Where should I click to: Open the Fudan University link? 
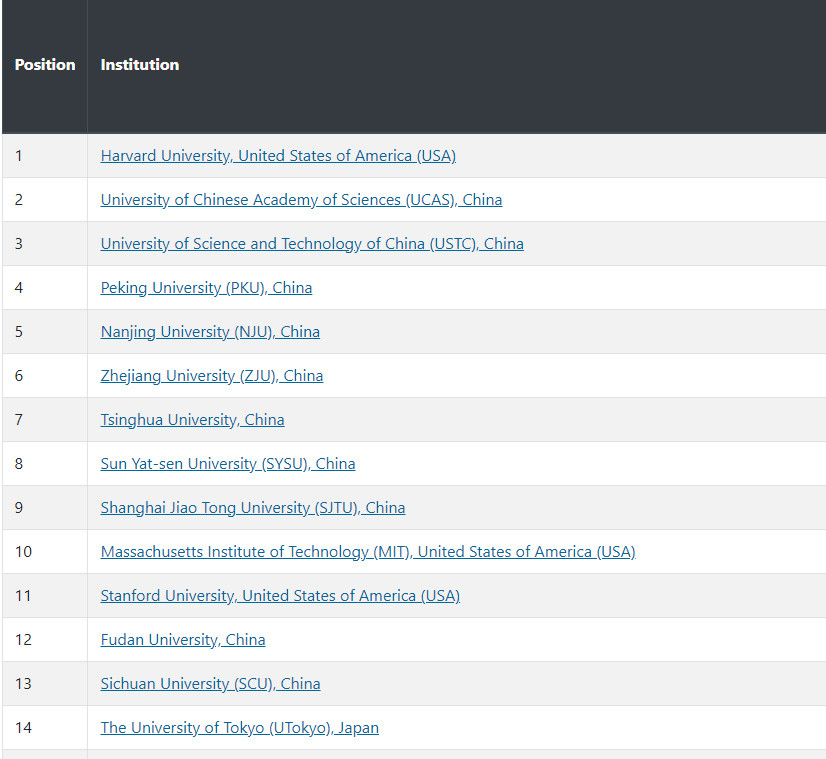click(x=183, y=639)
